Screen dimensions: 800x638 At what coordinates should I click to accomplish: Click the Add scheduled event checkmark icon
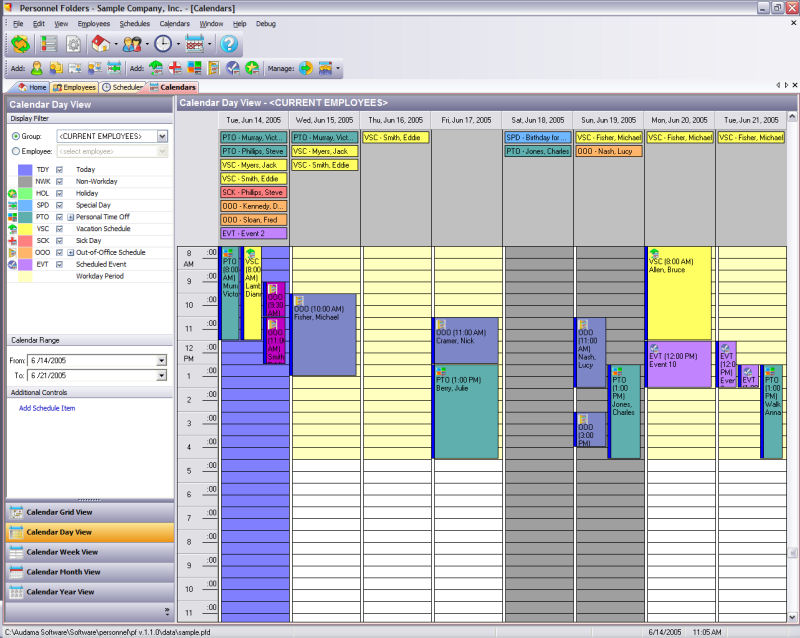(x=232, y=68)
